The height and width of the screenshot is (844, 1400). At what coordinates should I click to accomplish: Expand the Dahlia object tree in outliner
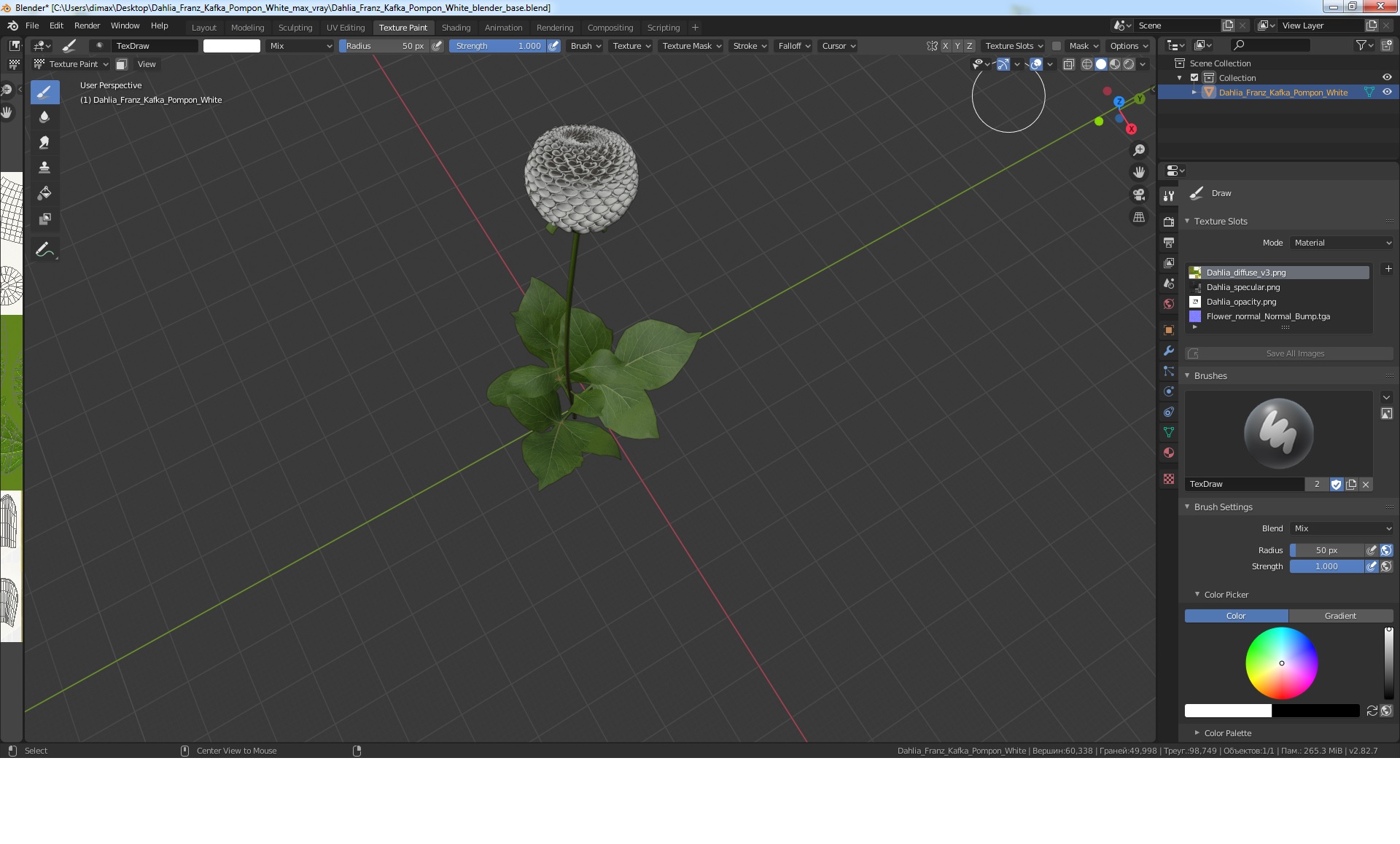(1194, 93)
